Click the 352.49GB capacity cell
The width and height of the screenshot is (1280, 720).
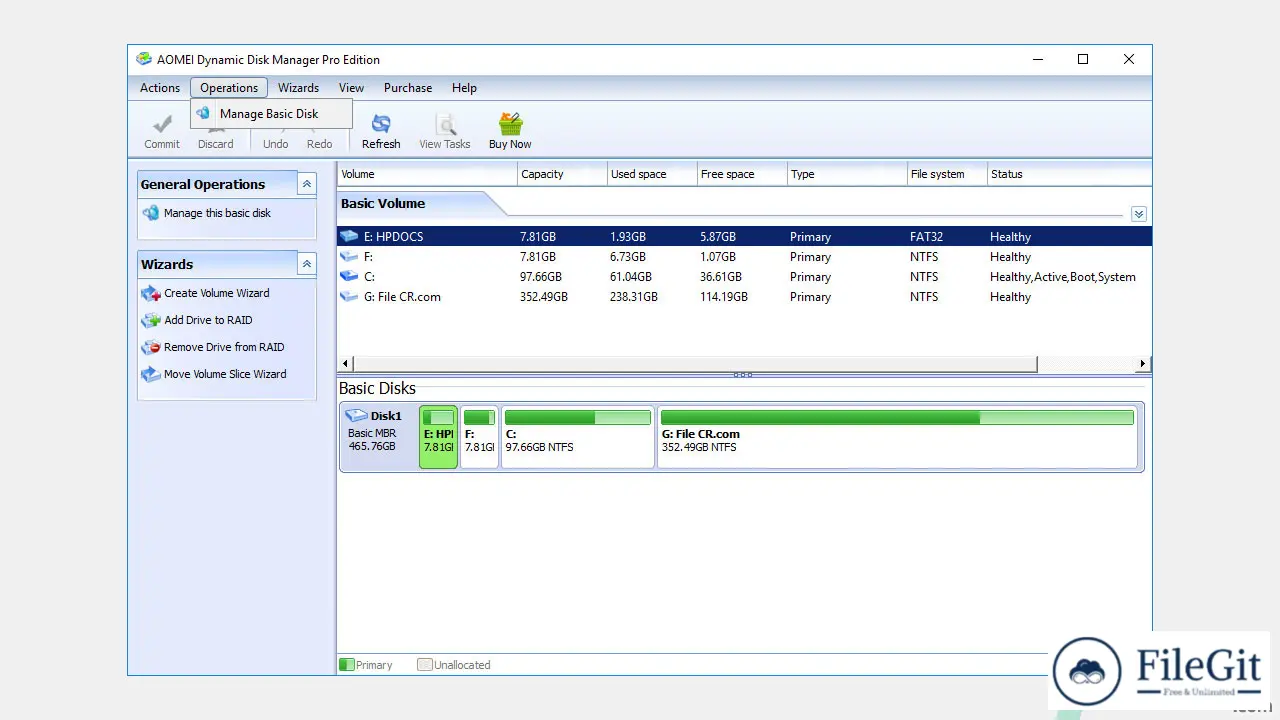coord(544,297)
